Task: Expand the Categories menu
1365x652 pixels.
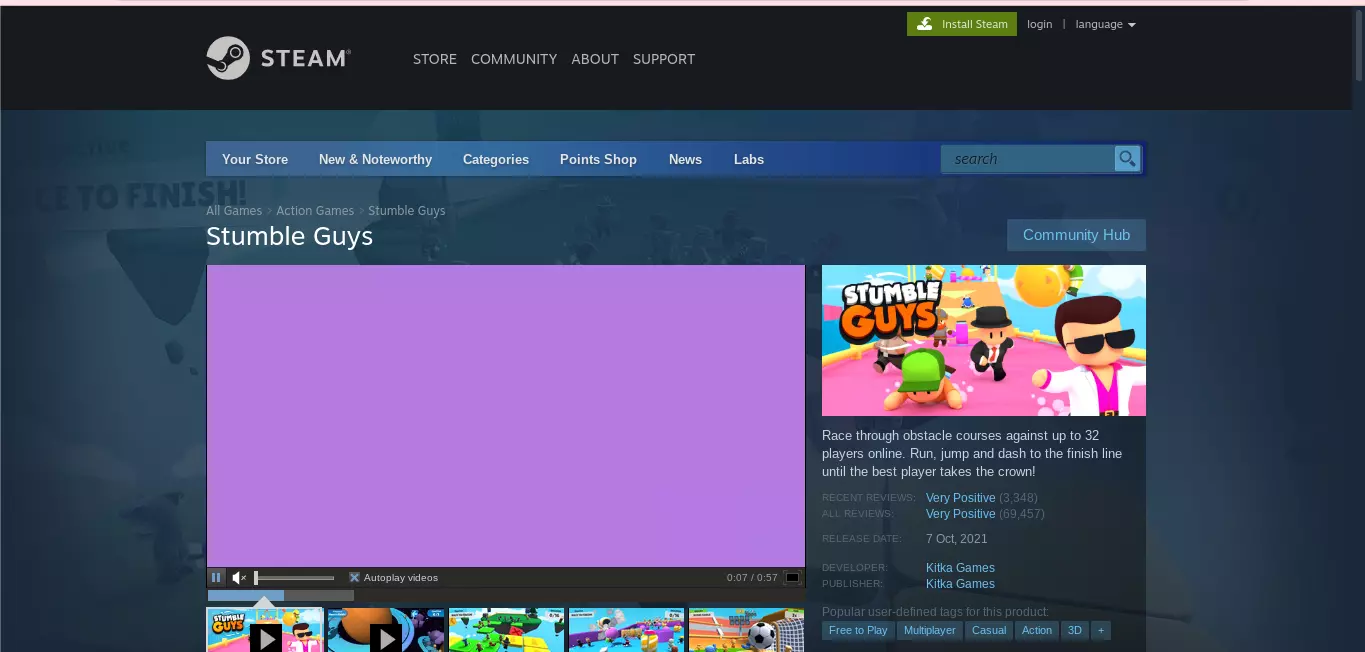Action: click(x=496, y=159)
